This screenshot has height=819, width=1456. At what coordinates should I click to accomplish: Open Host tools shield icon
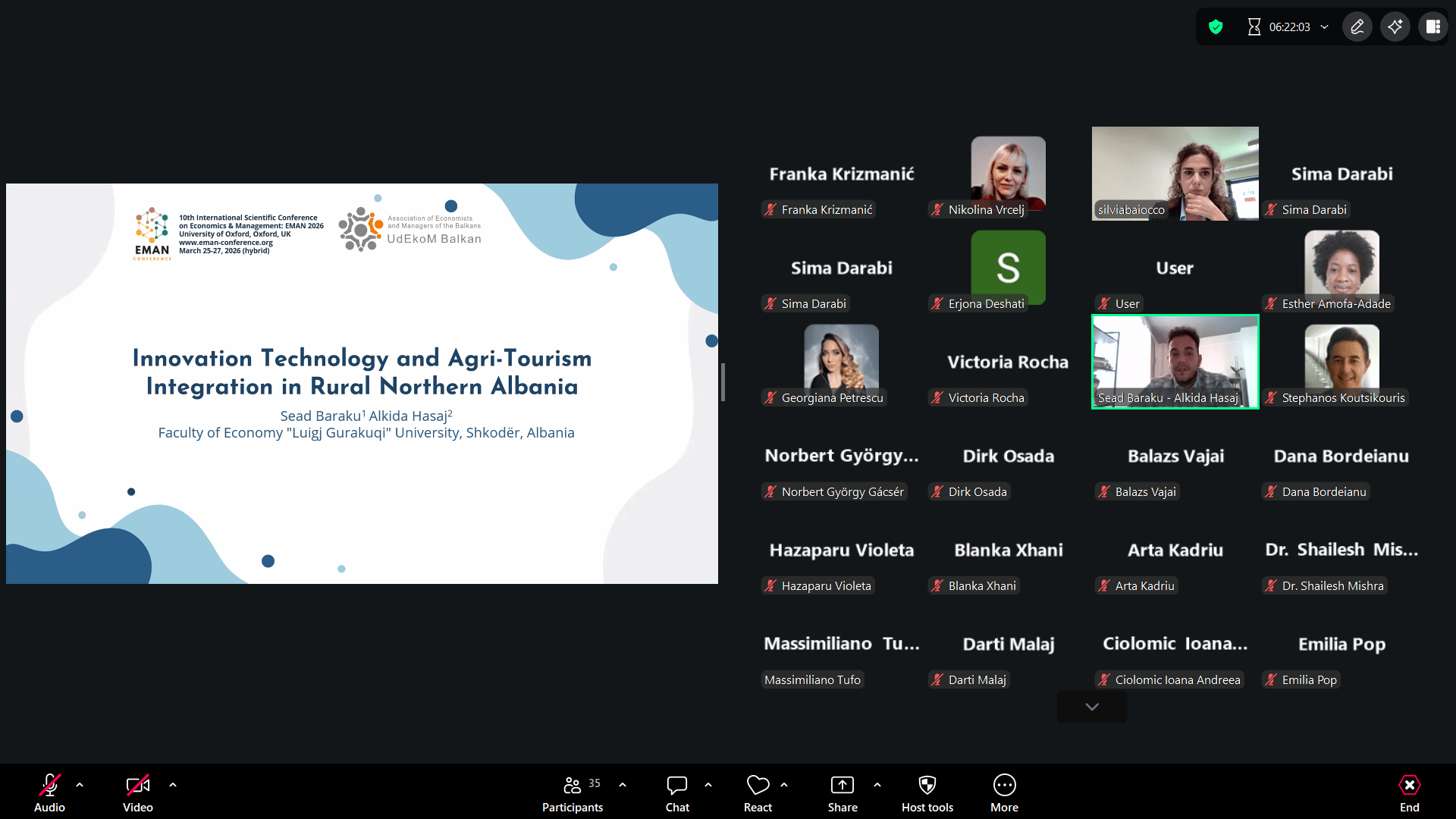pos(927,785)
